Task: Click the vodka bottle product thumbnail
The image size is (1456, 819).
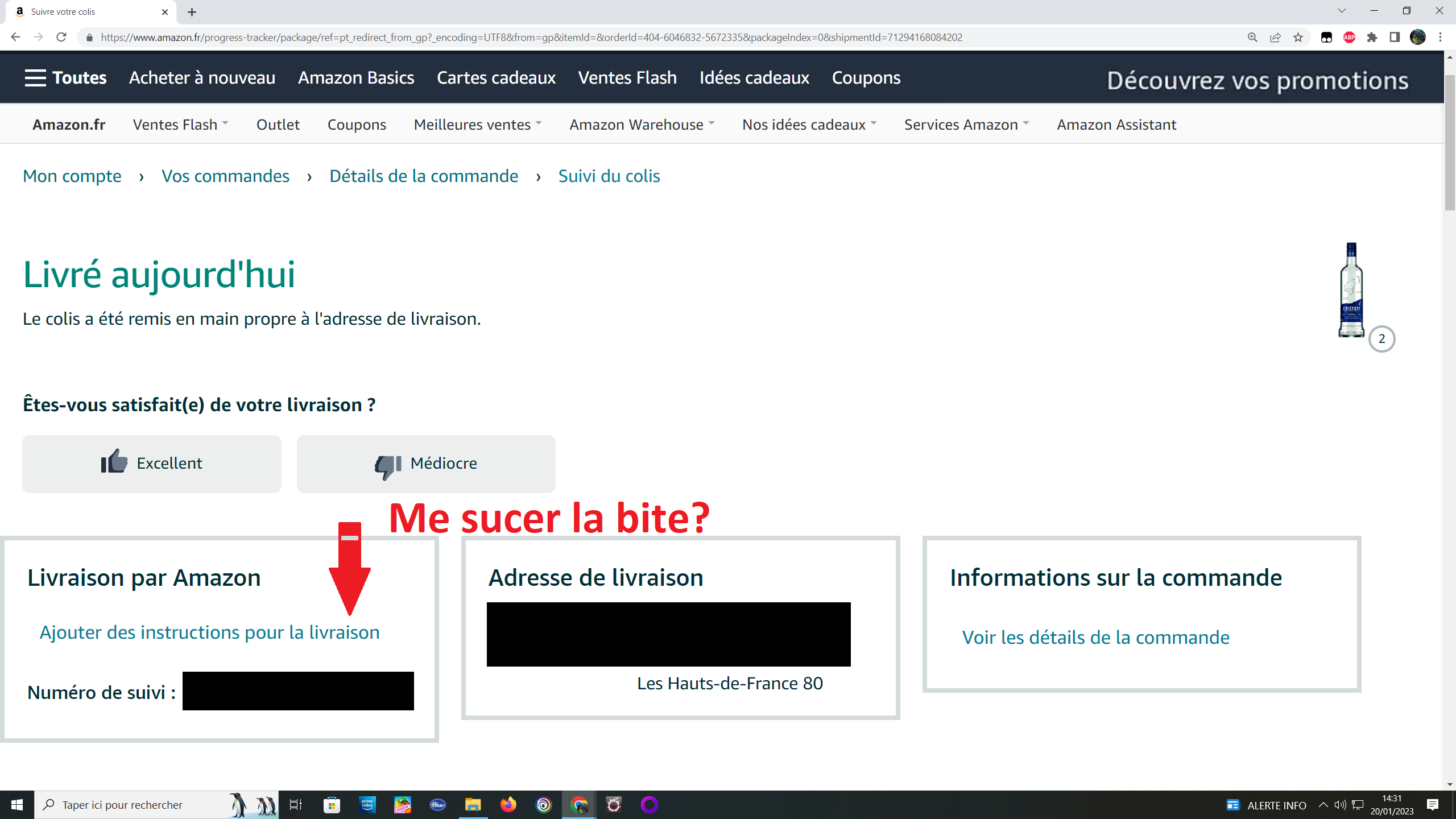Action: pyautogui.click(x=1351, y=290)
